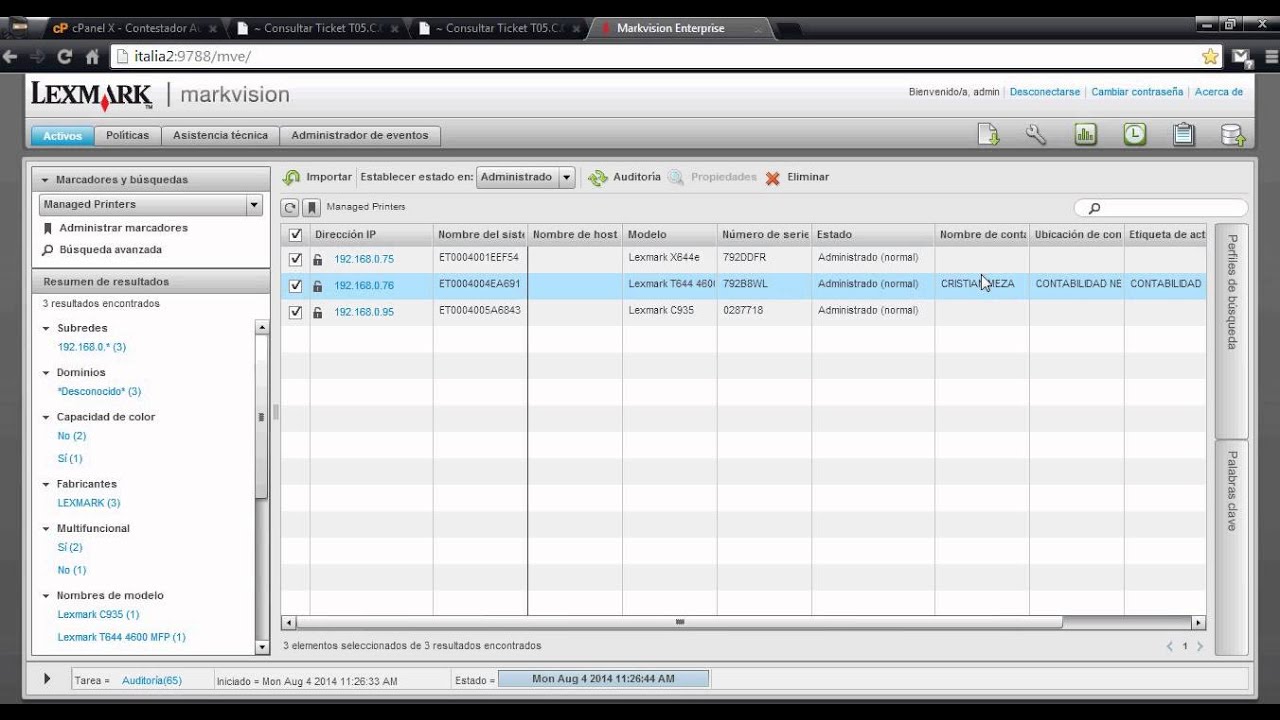Open the Acerca de link
The image size is (1280, 720).
coord(1219,92)
